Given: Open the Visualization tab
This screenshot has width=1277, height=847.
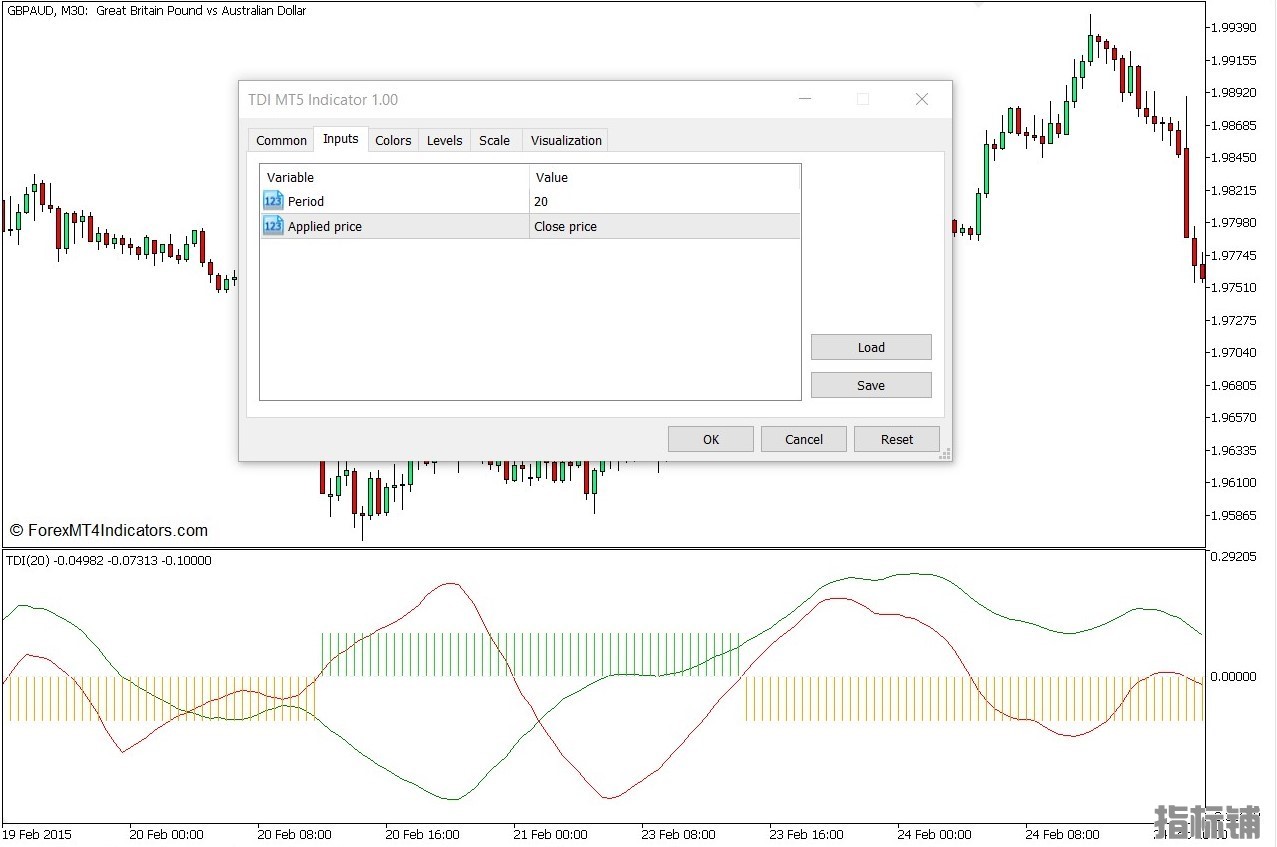Looking at the screenshot, I should (566, 140).
